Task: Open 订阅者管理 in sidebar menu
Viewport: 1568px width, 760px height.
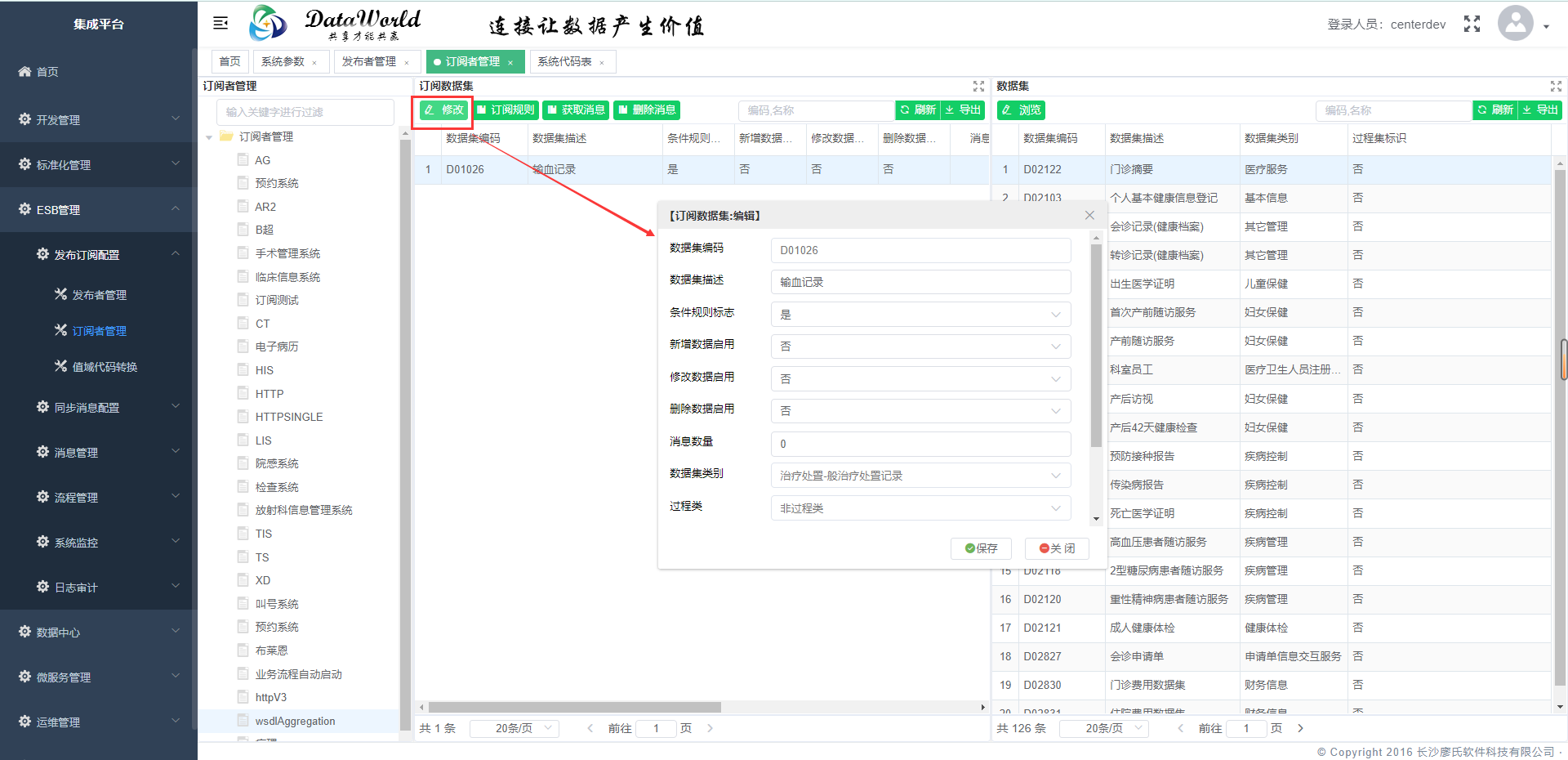Action: pyautogui.click(x=99, y=331)
